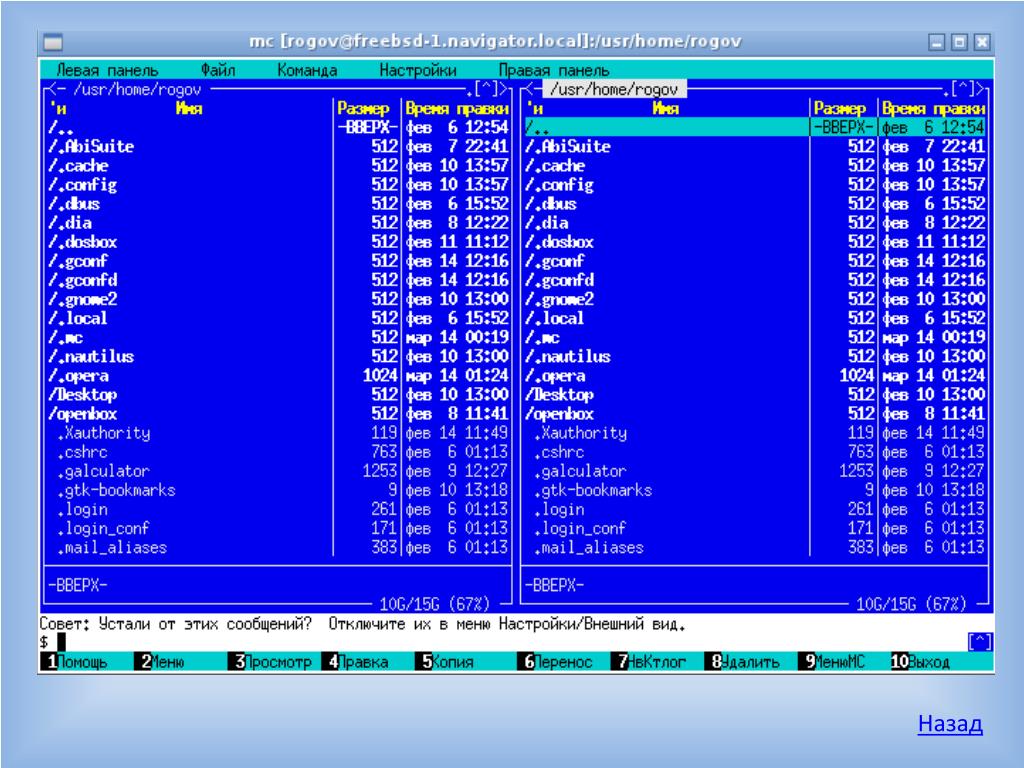
Task: Click right panel history back arrow <-
Action: coord(533,89)
